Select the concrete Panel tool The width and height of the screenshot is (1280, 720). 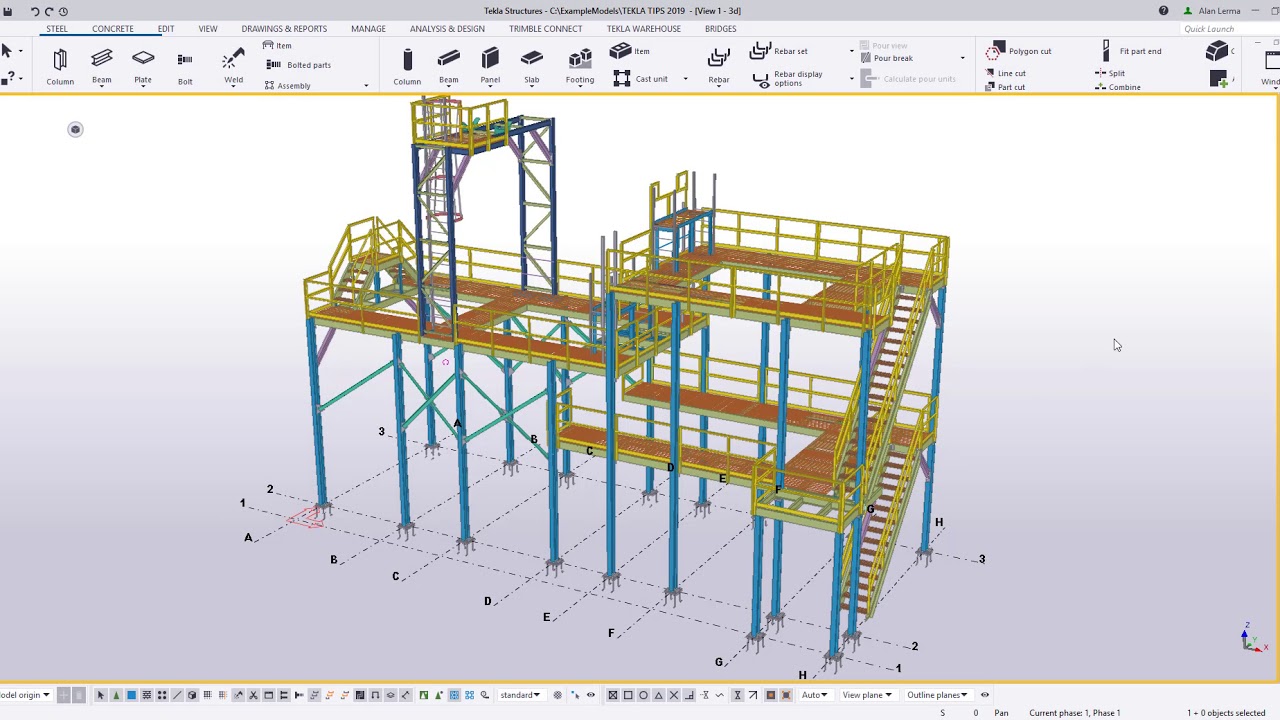tap(490, 66)
